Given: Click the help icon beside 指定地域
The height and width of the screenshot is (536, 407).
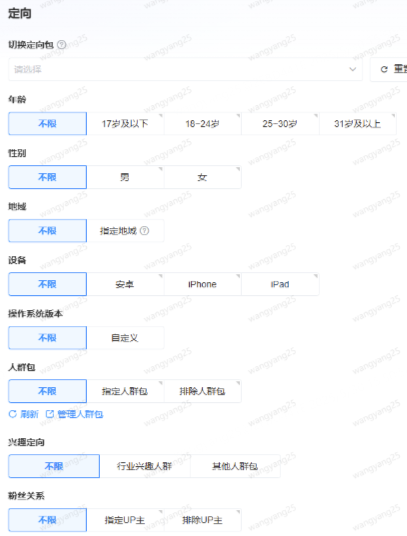Looking at the screenshot, I should tap(145, 231).
